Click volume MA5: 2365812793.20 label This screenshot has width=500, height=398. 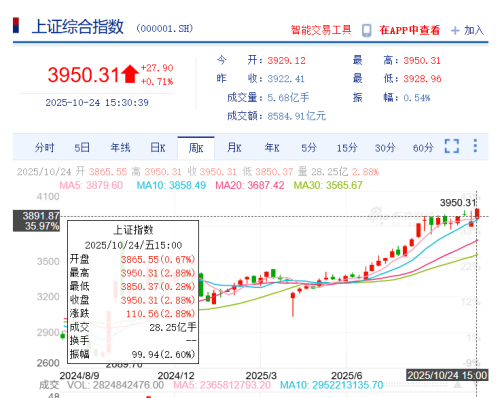click(x=222, y=385)
